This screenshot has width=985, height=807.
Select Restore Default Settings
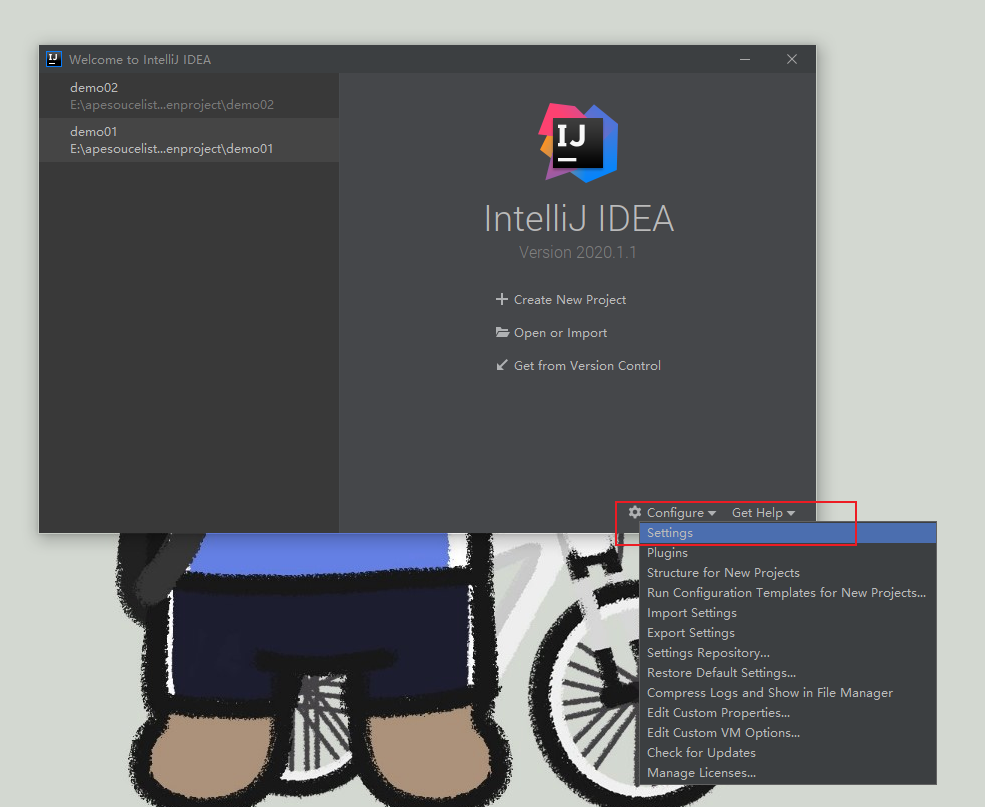788,673
